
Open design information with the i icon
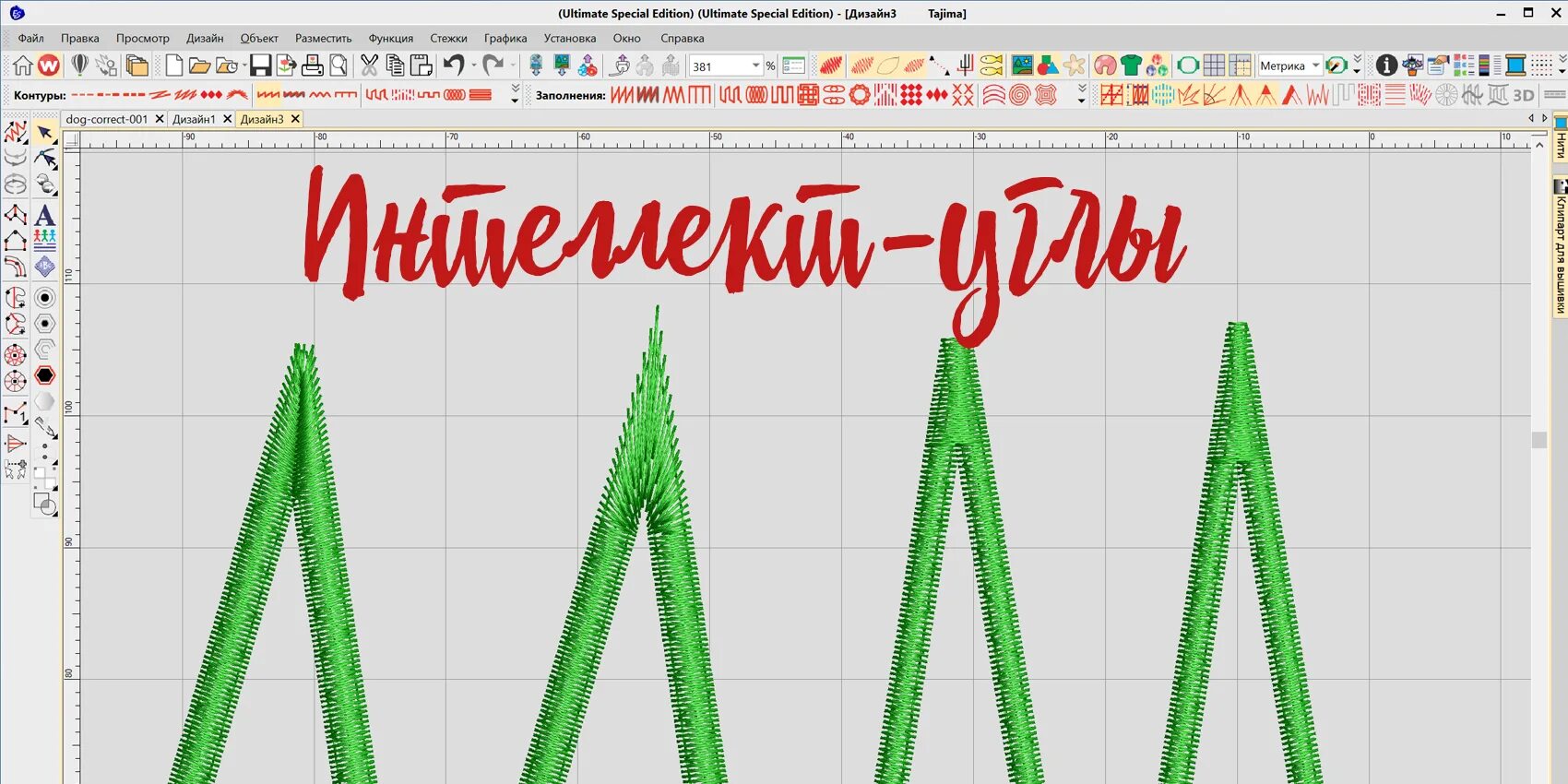click(1385, 65)
